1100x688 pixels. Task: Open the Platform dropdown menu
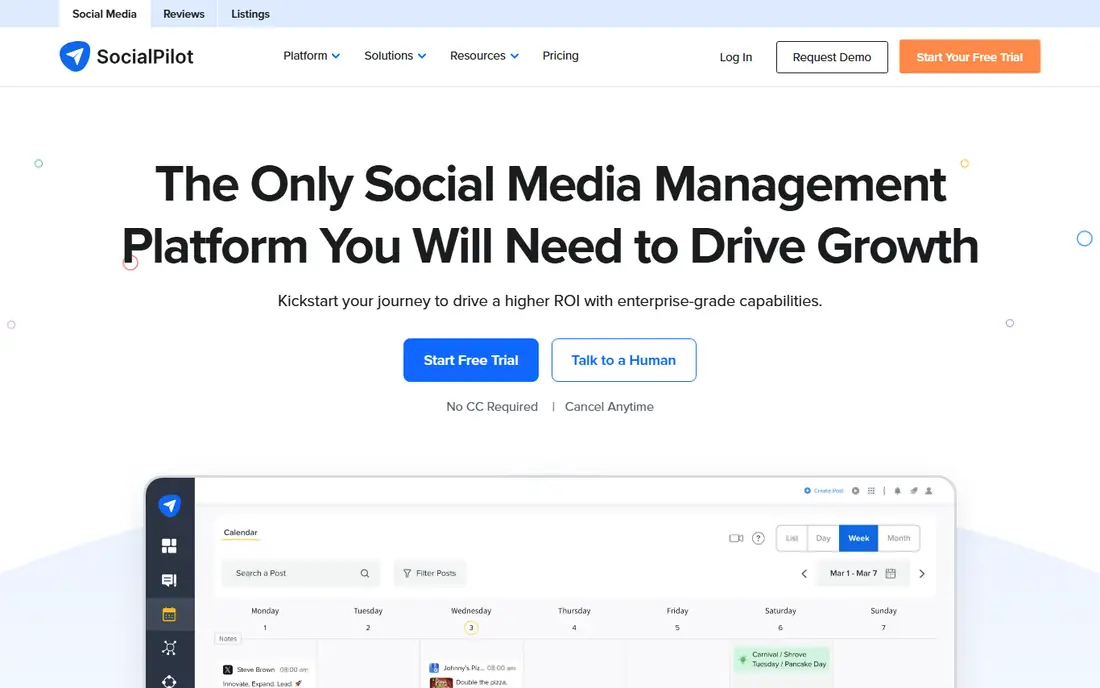pyautogui.click(x=311, y=55)
